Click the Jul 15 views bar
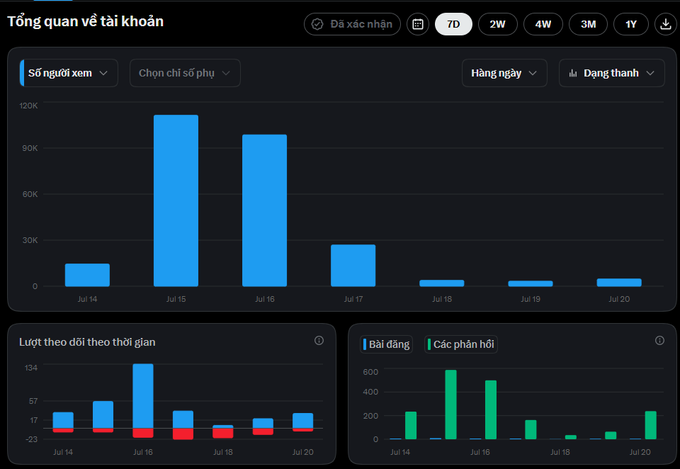The height and width of the screenshot is (469, 680). pos(176,200)
